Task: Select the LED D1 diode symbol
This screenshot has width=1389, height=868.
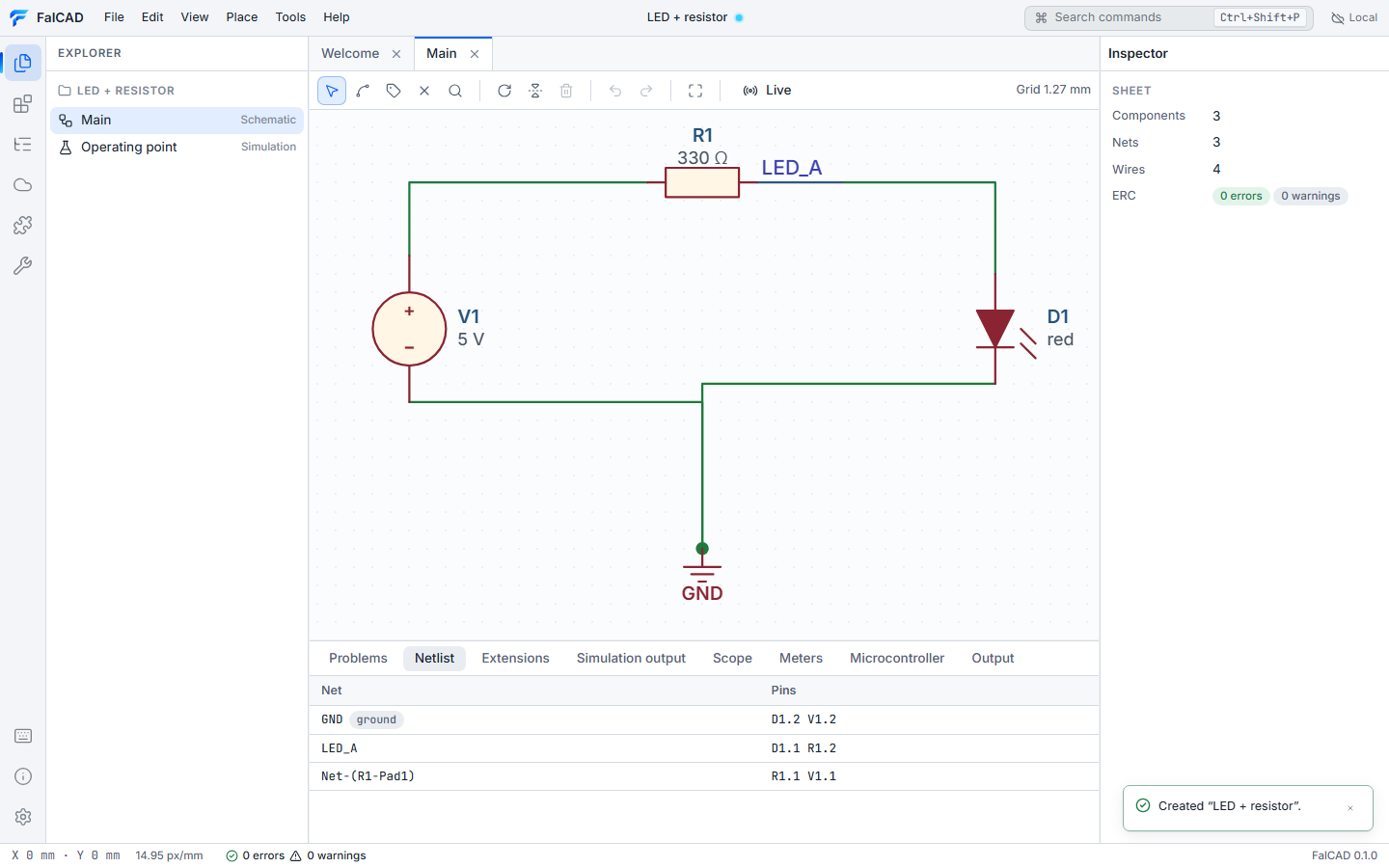Action: (x=995, y=330)
